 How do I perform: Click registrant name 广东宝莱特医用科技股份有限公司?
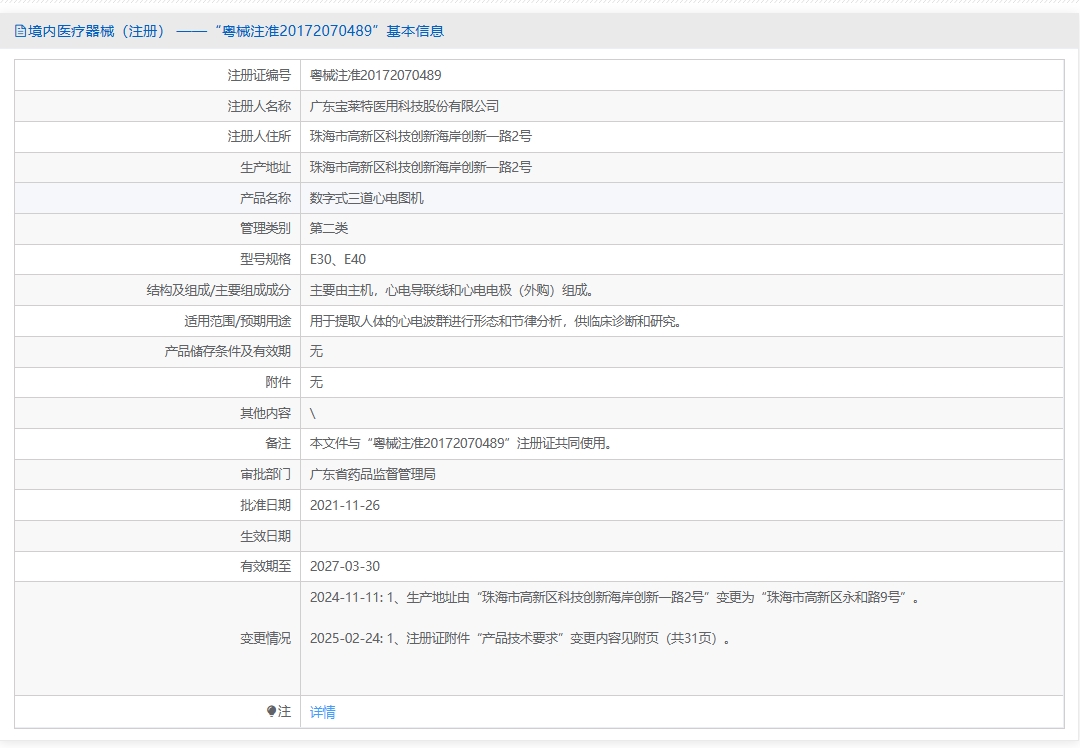point(404,106)
